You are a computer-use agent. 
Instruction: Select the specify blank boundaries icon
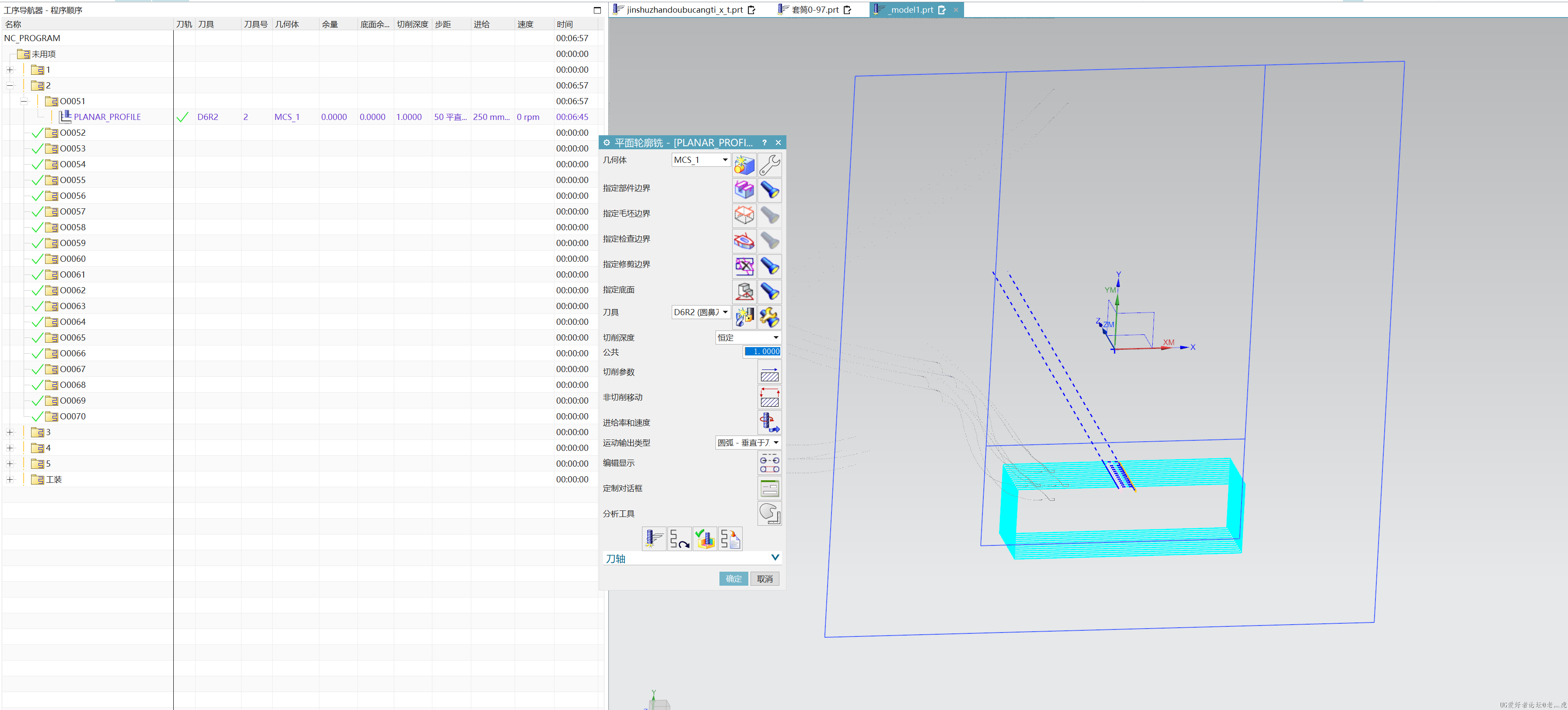coord(744,215)
